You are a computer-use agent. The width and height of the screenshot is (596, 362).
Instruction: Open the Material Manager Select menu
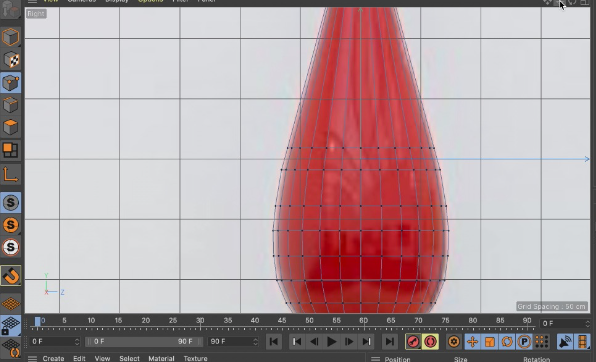[x=129, y=359]
